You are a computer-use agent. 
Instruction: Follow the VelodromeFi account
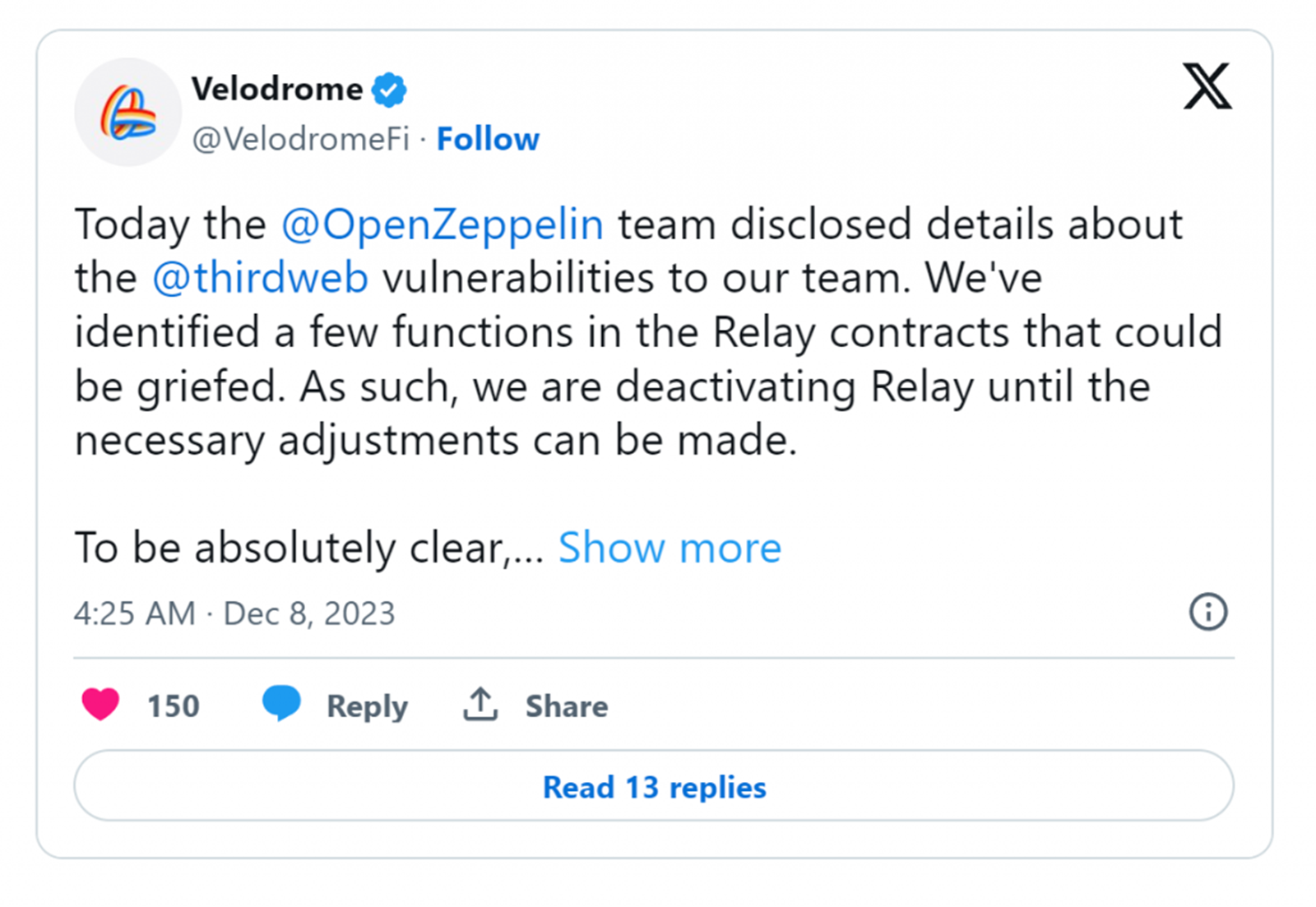[488, 139]
